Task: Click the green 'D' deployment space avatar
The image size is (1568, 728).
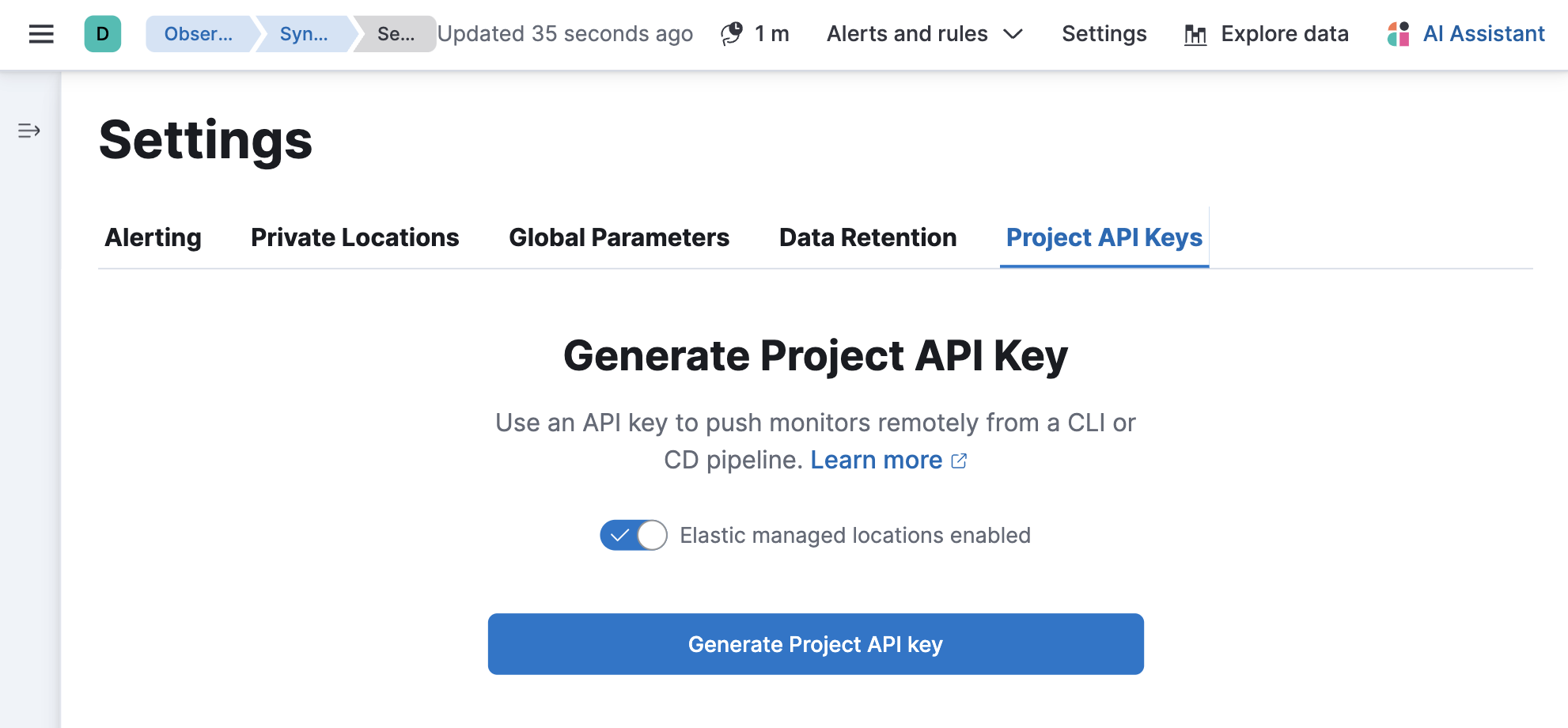Action: [101, 34]
